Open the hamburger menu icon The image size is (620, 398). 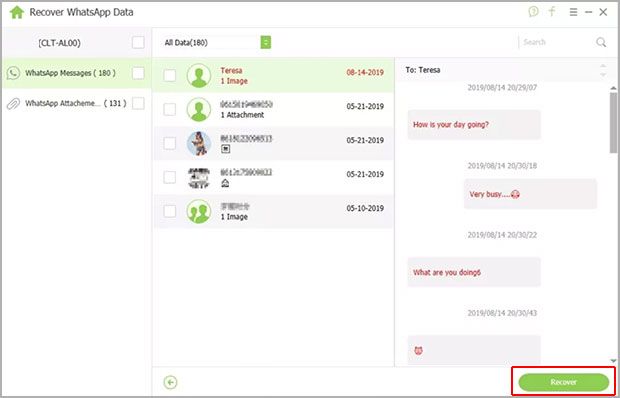coord(573,12)
